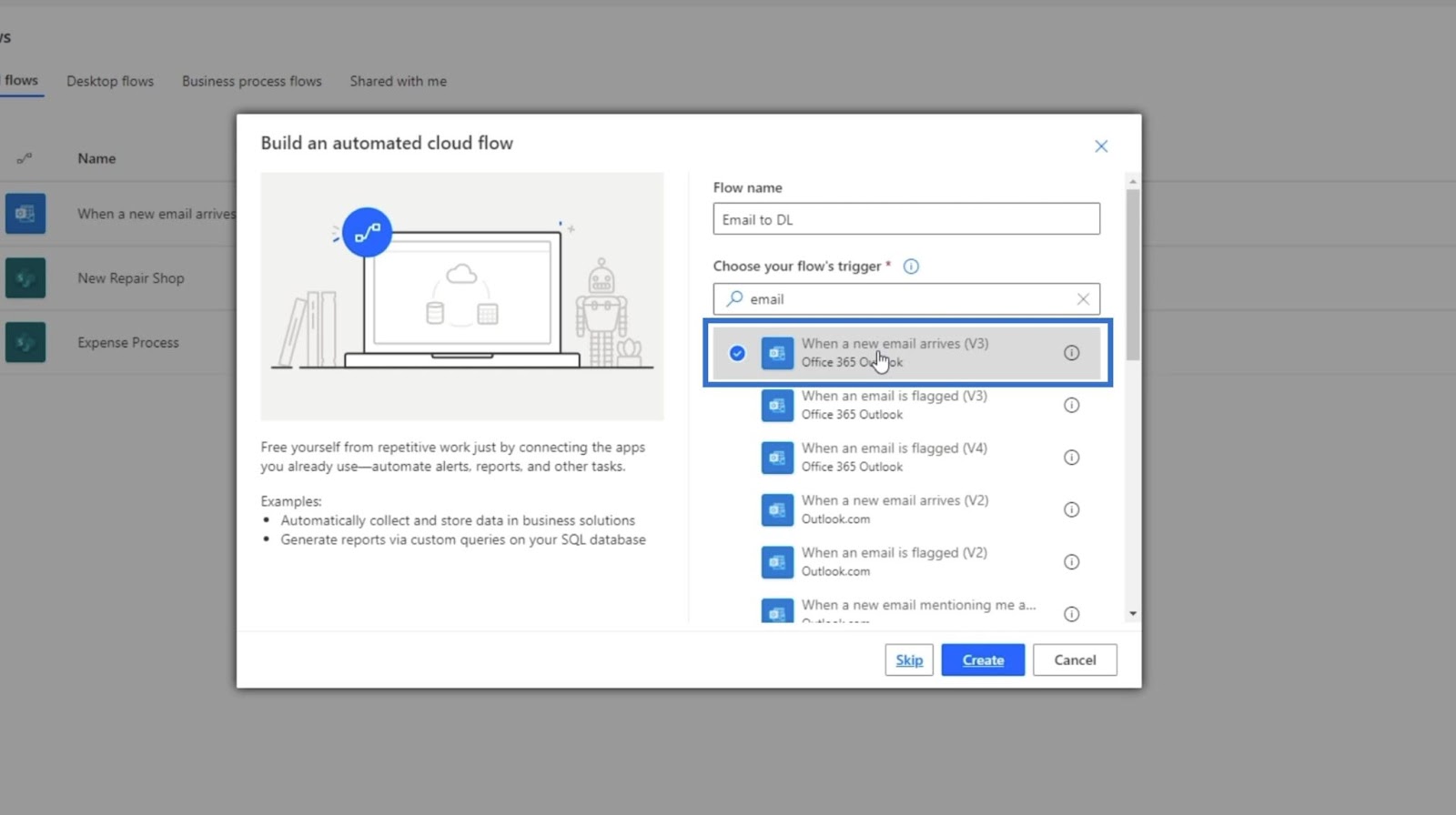Image resolution: width=1456 pixels, height=815 pixels.
Task: Click the Outlook icon for When a new email arrives (V2)
Action: point(777,509)
